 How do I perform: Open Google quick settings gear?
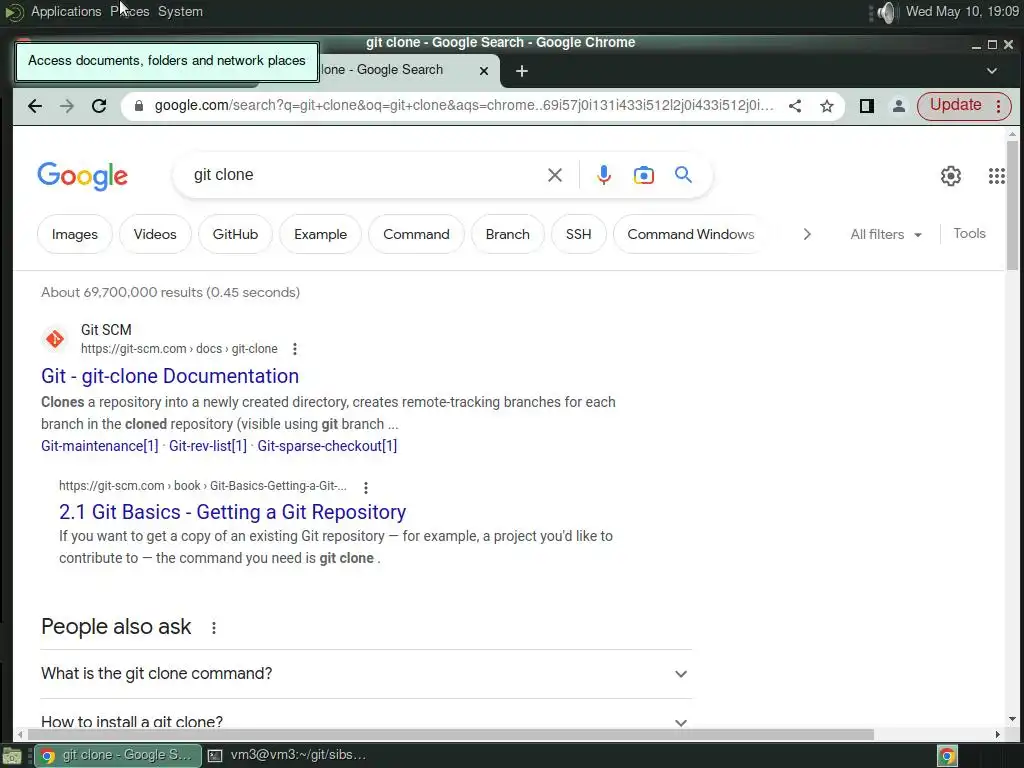pyautogui.click(x=950, y=176)
